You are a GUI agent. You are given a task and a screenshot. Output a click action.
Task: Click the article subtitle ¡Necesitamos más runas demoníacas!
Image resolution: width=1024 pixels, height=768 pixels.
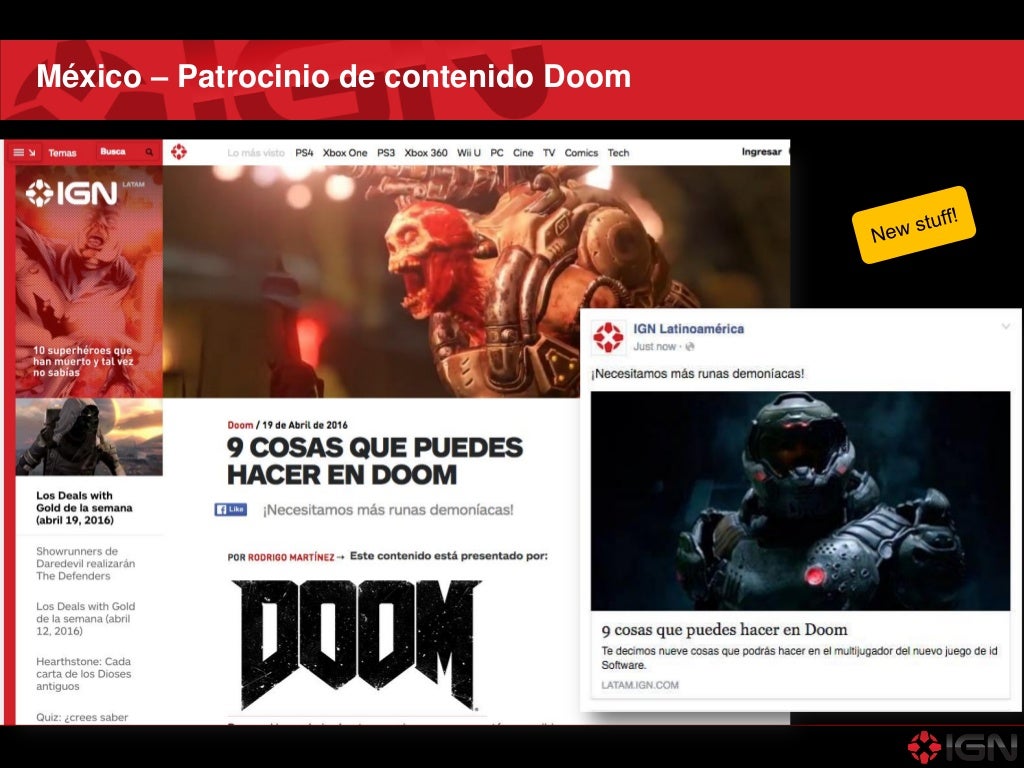click(x=388, y=510)
